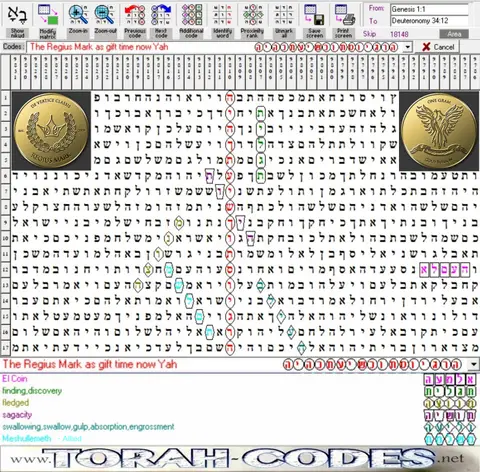480x472 pixels.
Task: Click the Unmark all icon
Action: pyautogui.click(x=283, y=15)
